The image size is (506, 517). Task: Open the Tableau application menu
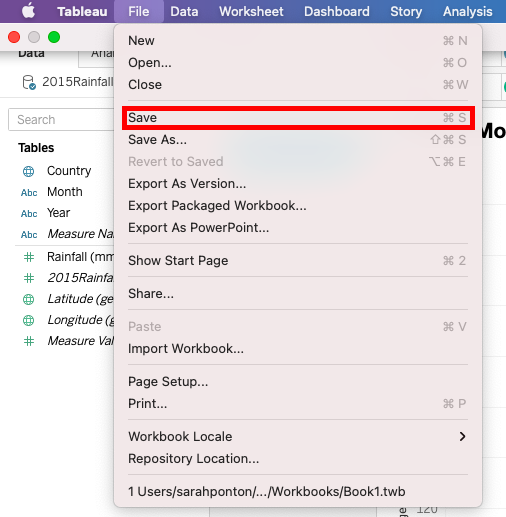(x=82, y=11)
